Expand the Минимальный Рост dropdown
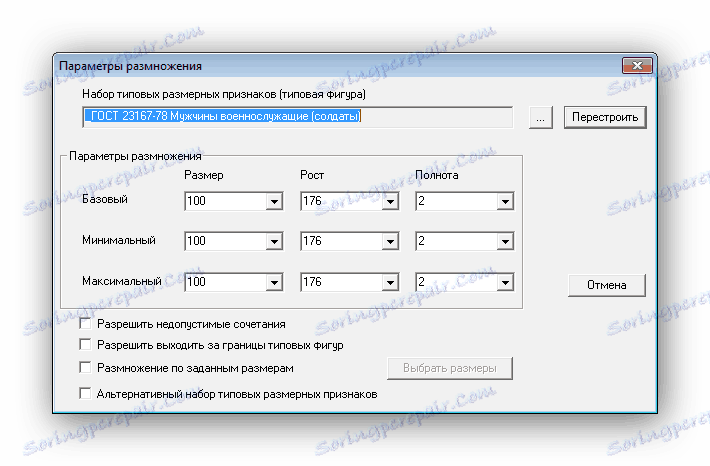Viewport: 710px width, 466px height. 390,241
